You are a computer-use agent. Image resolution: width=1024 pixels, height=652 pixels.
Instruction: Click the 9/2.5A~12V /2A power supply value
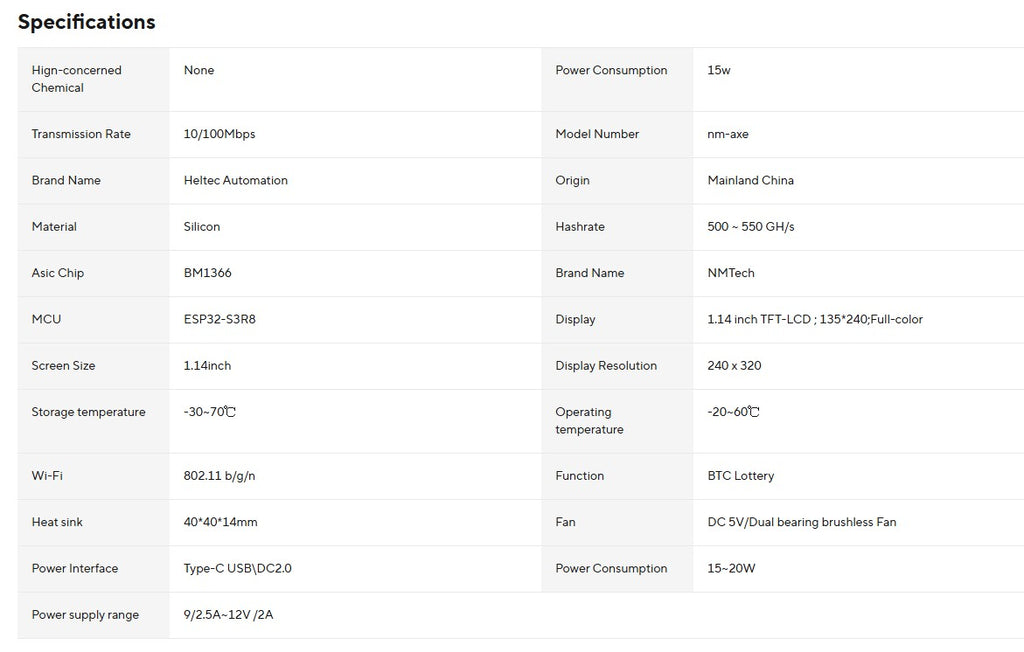pyautogui.click(x=228, y=615)
